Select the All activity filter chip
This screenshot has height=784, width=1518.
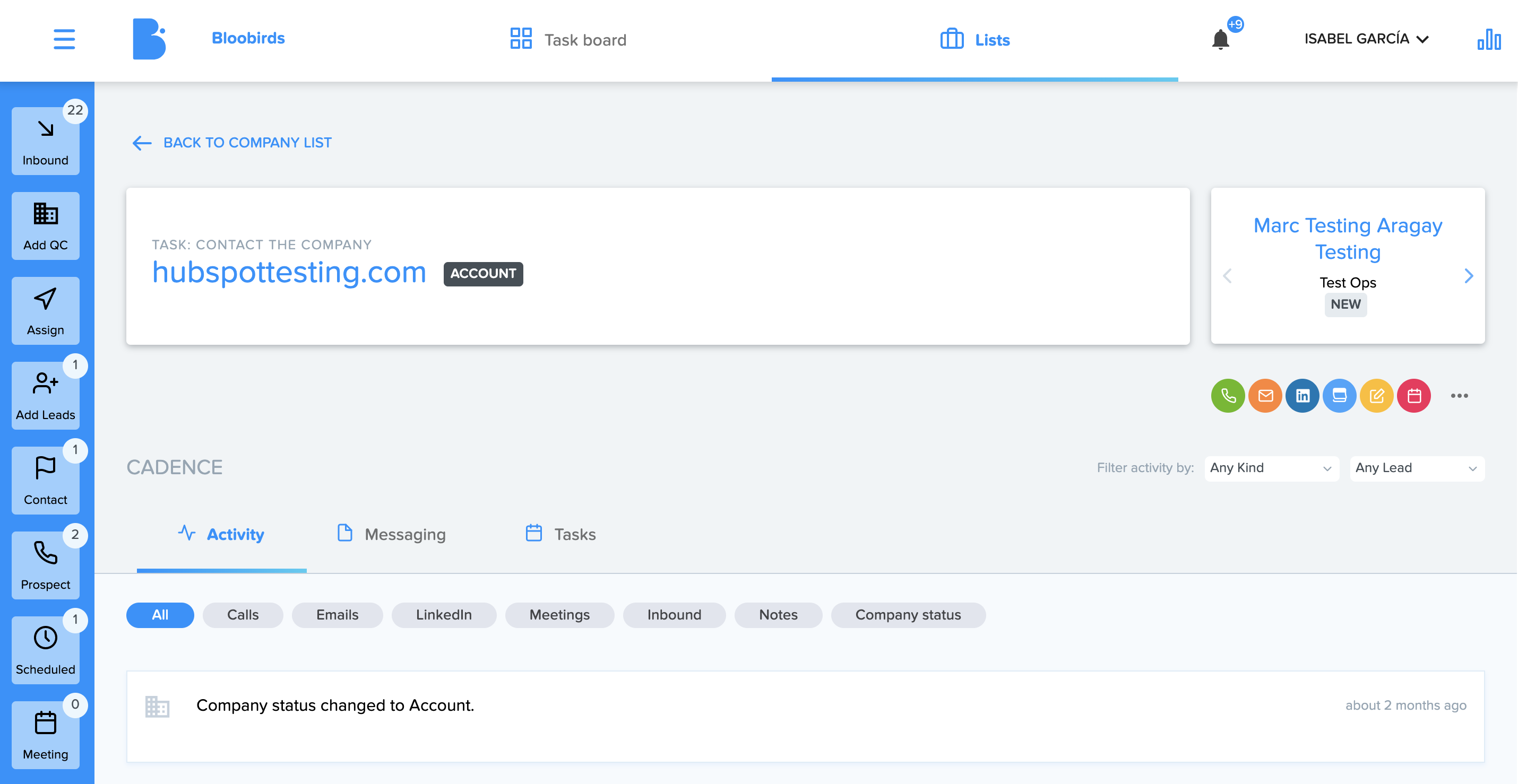(160, 615)
